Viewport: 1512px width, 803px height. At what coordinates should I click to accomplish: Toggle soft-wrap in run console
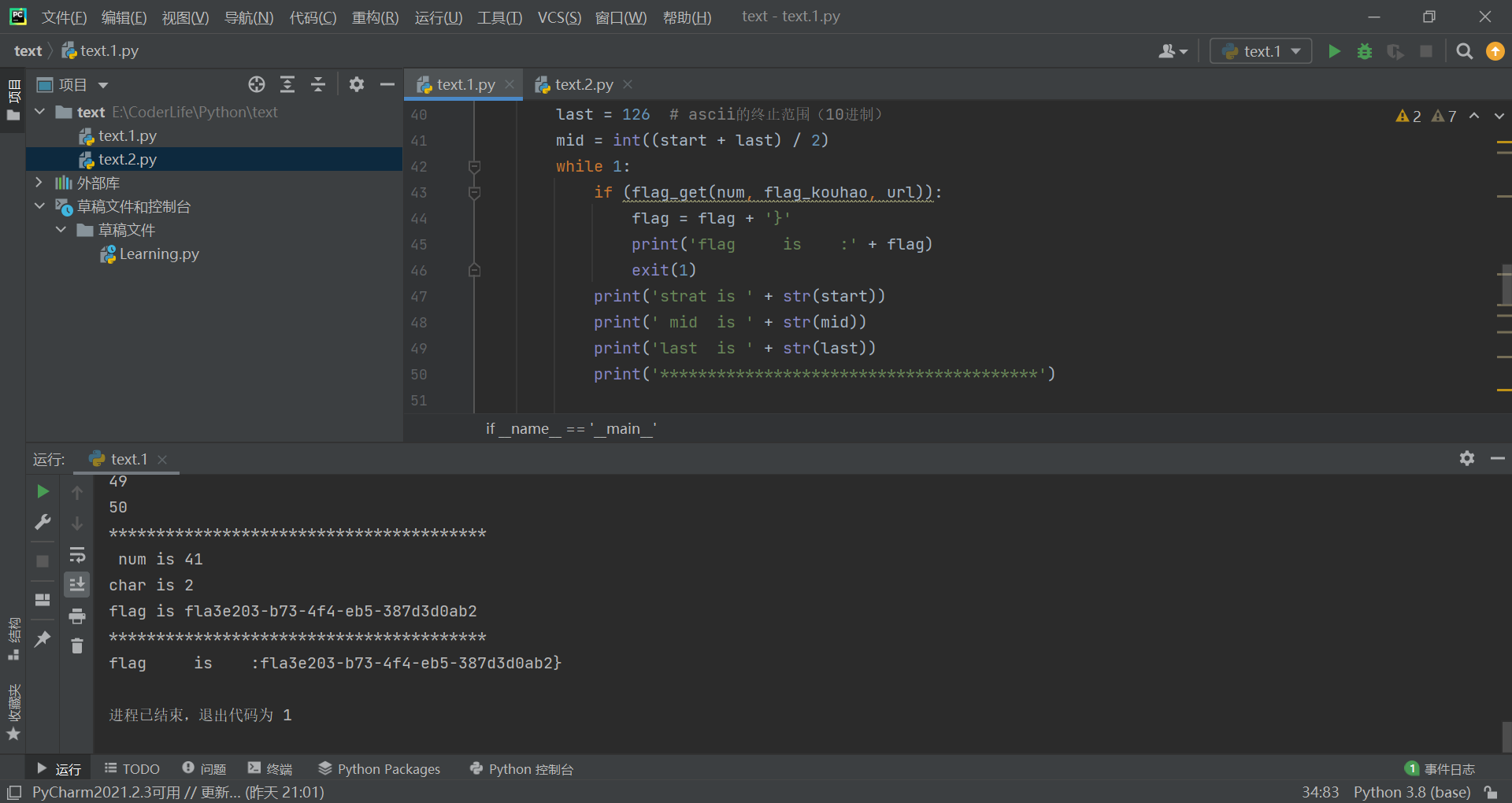pyautogui.click(x=77, y=555)
